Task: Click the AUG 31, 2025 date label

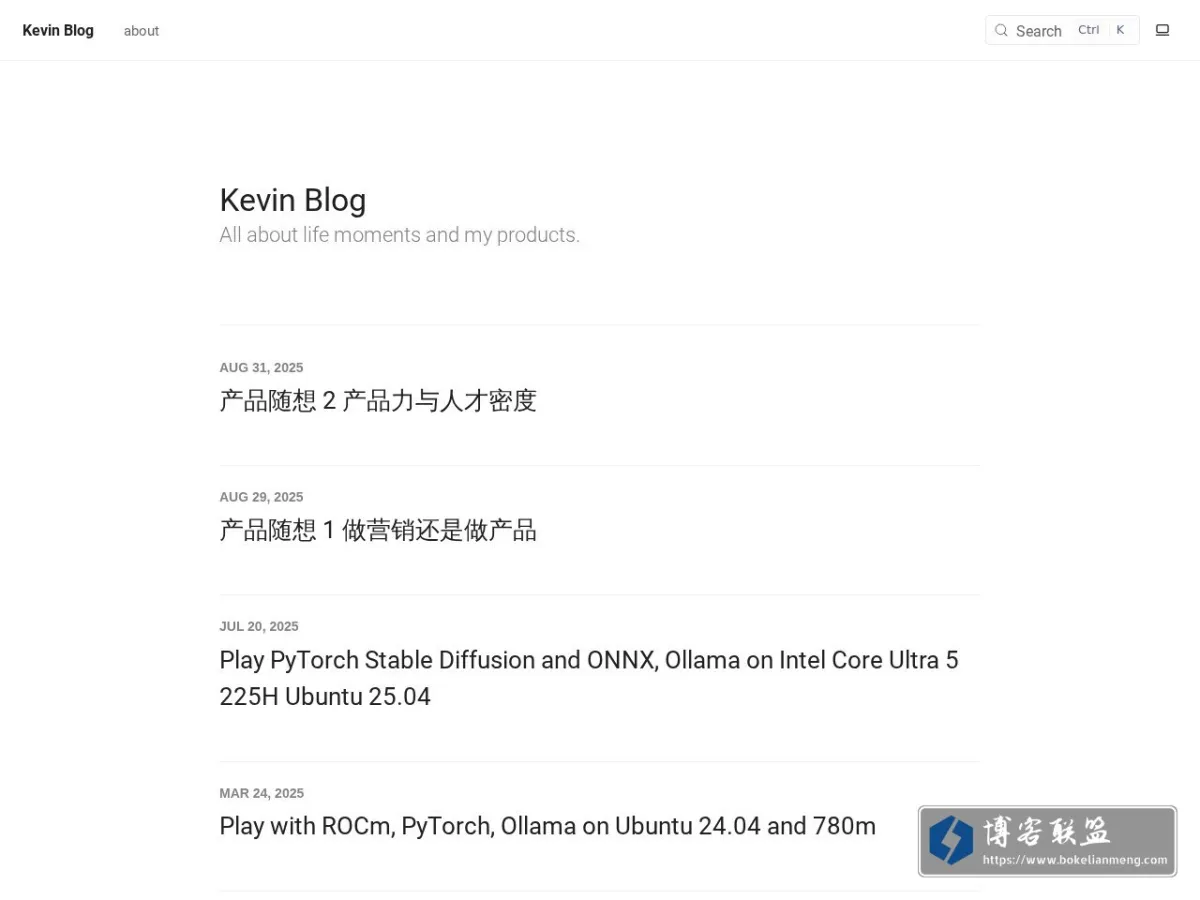Action: [x=261, y=368]
